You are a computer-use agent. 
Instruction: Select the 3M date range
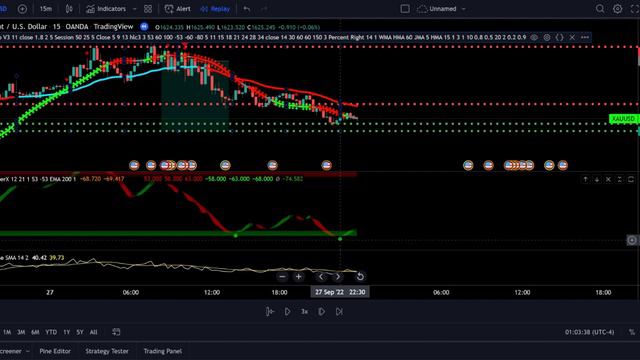[x=21, y=332]
